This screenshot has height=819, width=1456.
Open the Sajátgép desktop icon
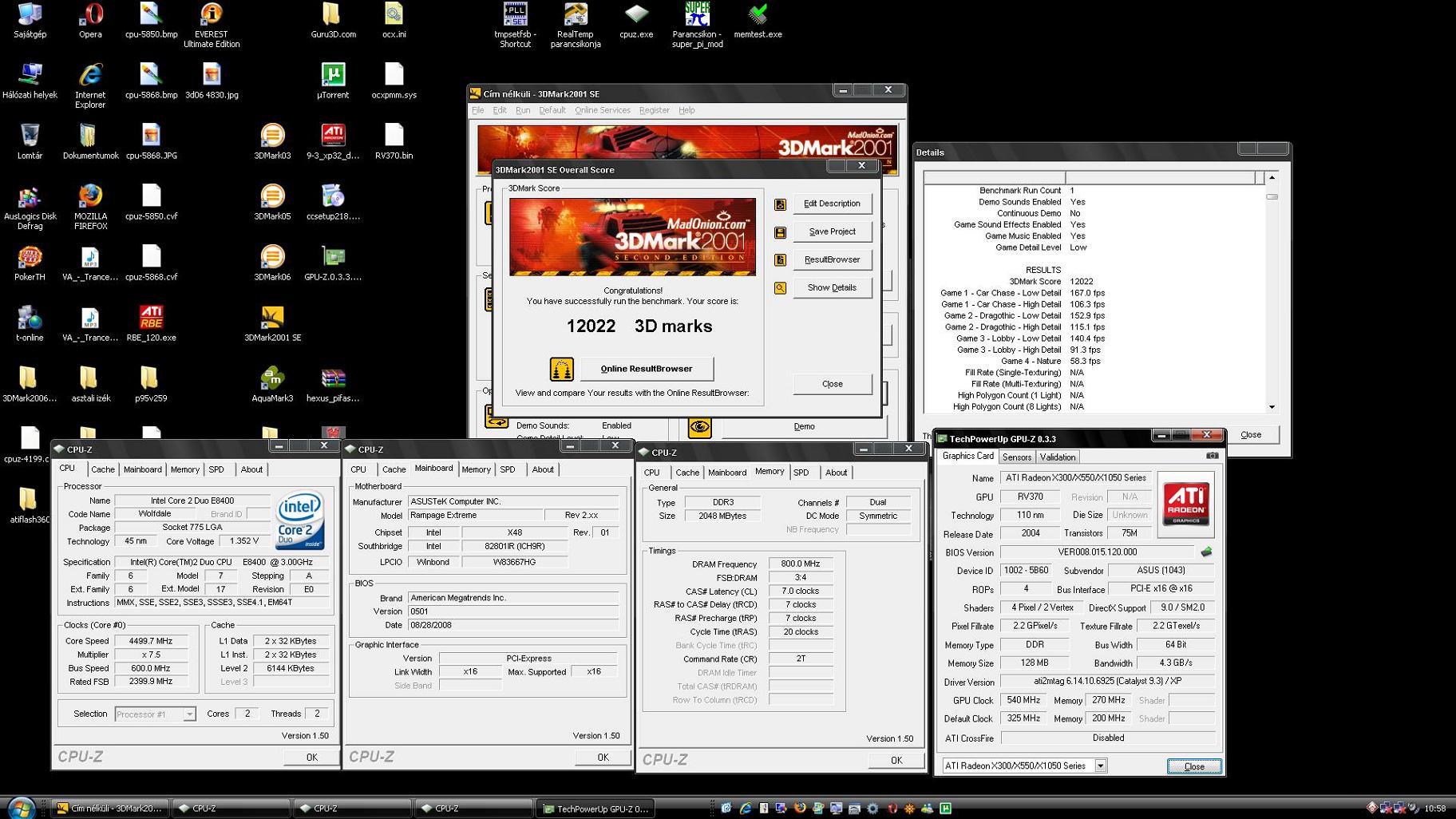pos(30,20)
